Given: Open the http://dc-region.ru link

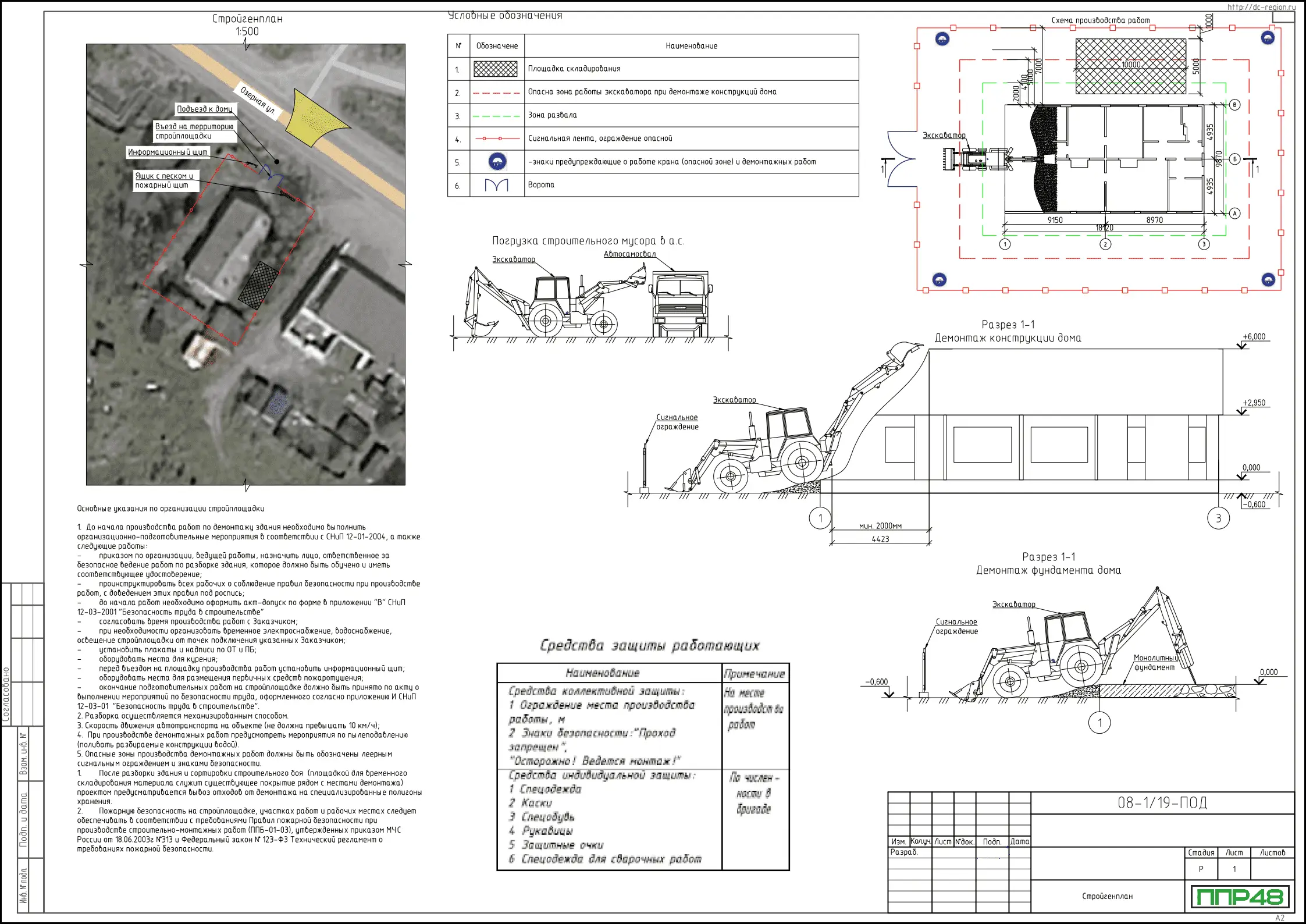Looking at the screenshot, I should click(x=1261, y=7).
